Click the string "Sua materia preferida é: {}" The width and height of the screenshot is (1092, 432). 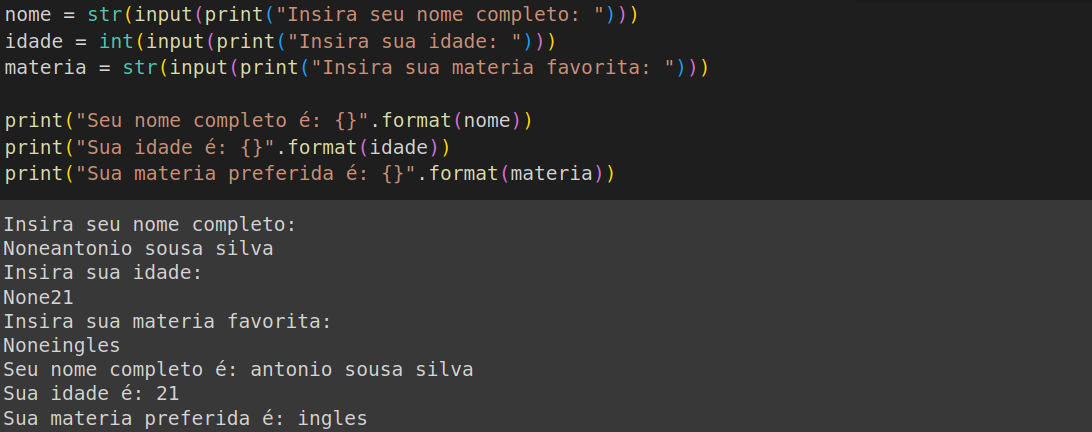[245, 173]
